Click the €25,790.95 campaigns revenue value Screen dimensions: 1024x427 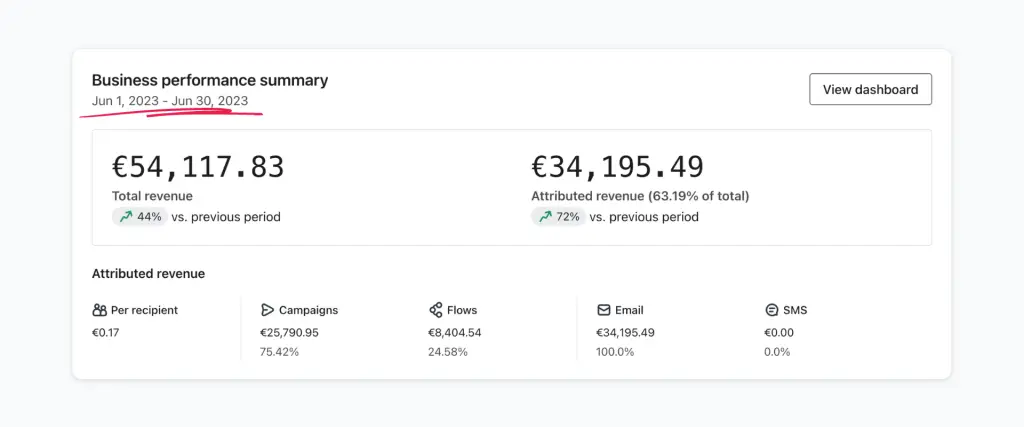[x=289, y=332]
